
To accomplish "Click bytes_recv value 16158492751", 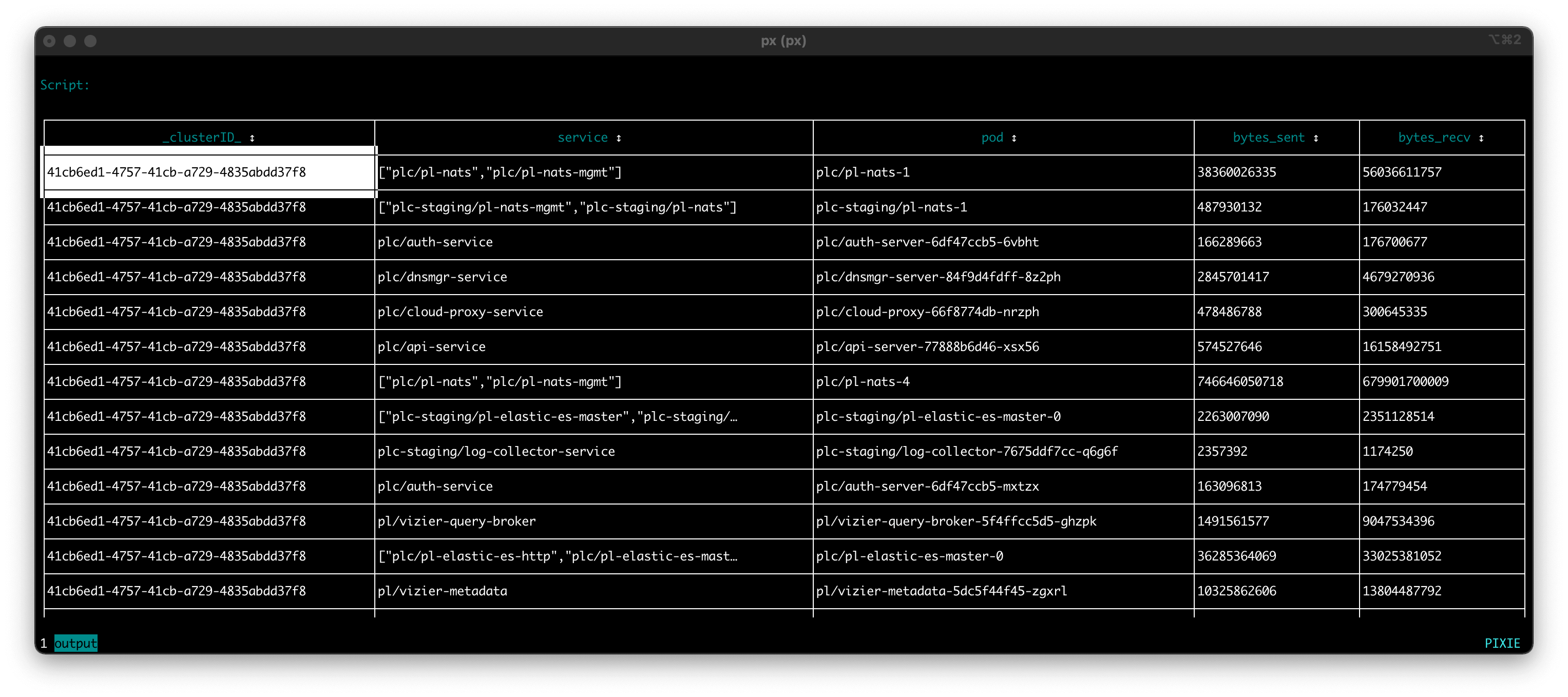I will [1402, 347].
